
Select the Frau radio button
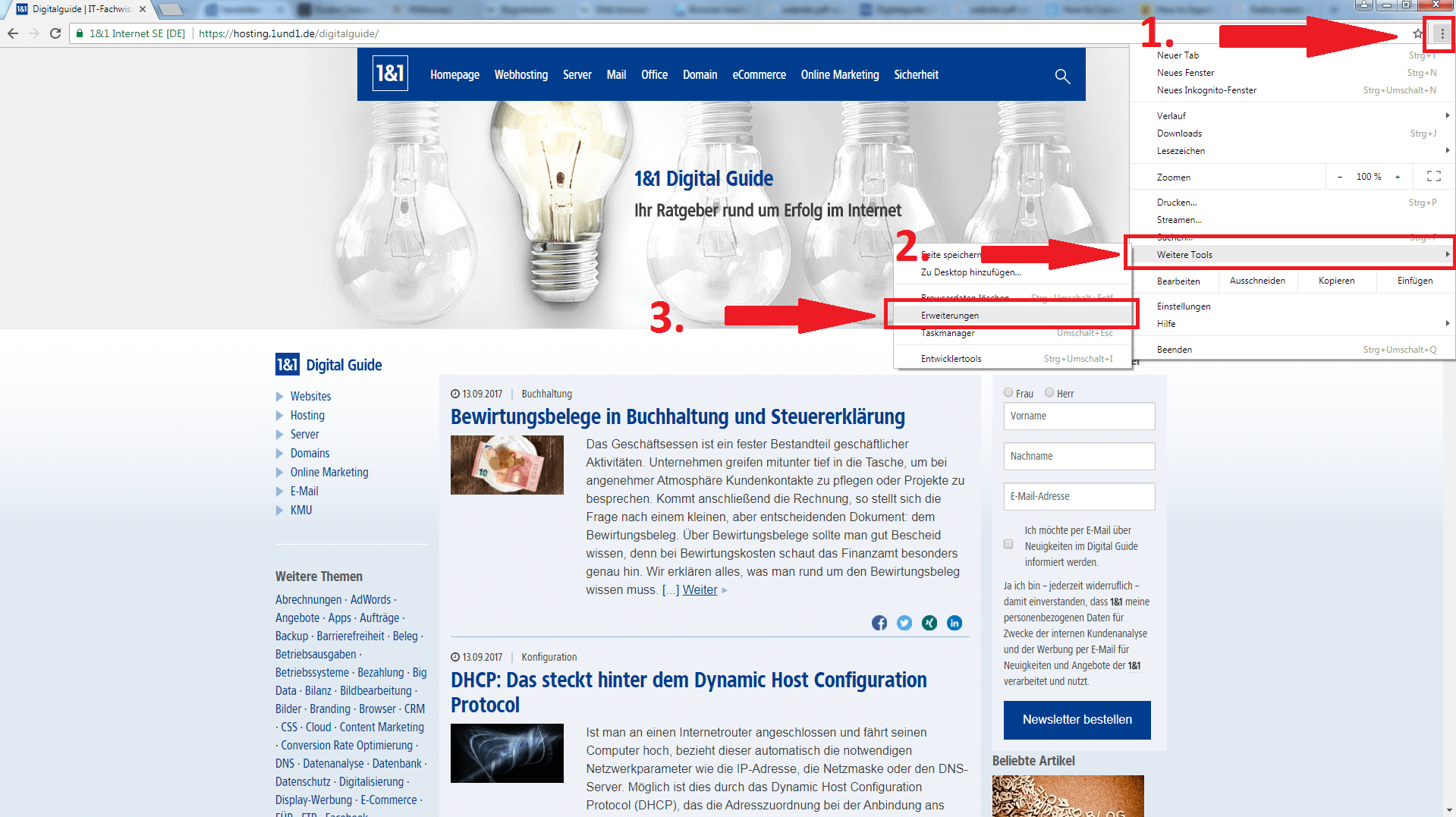click(x=1008, y=393)
